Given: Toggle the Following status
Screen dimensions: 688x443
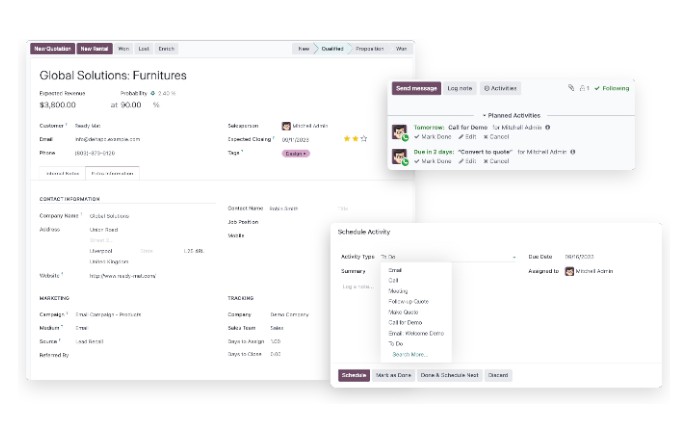Looking at the screenshot, I should point(611,88).
